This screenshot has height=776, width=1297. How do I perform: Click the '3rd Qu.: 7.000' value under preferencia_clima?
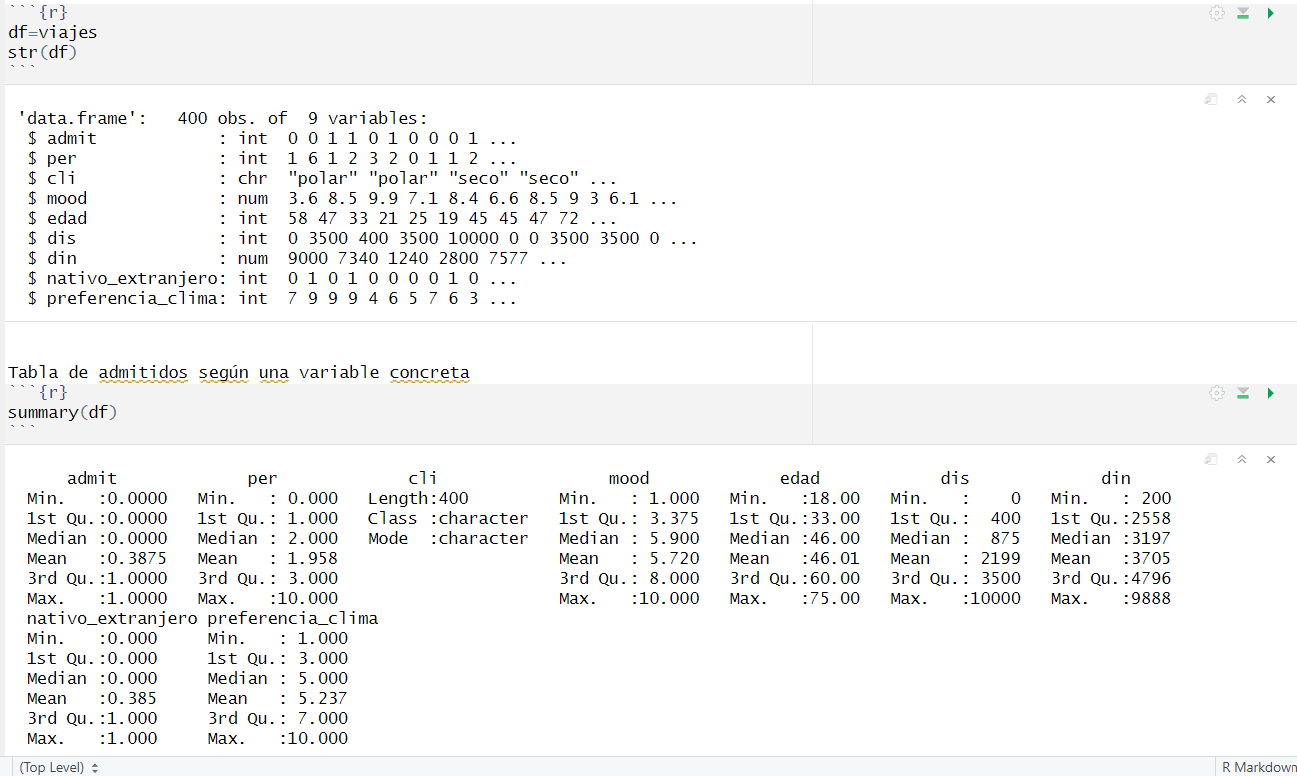278,718
